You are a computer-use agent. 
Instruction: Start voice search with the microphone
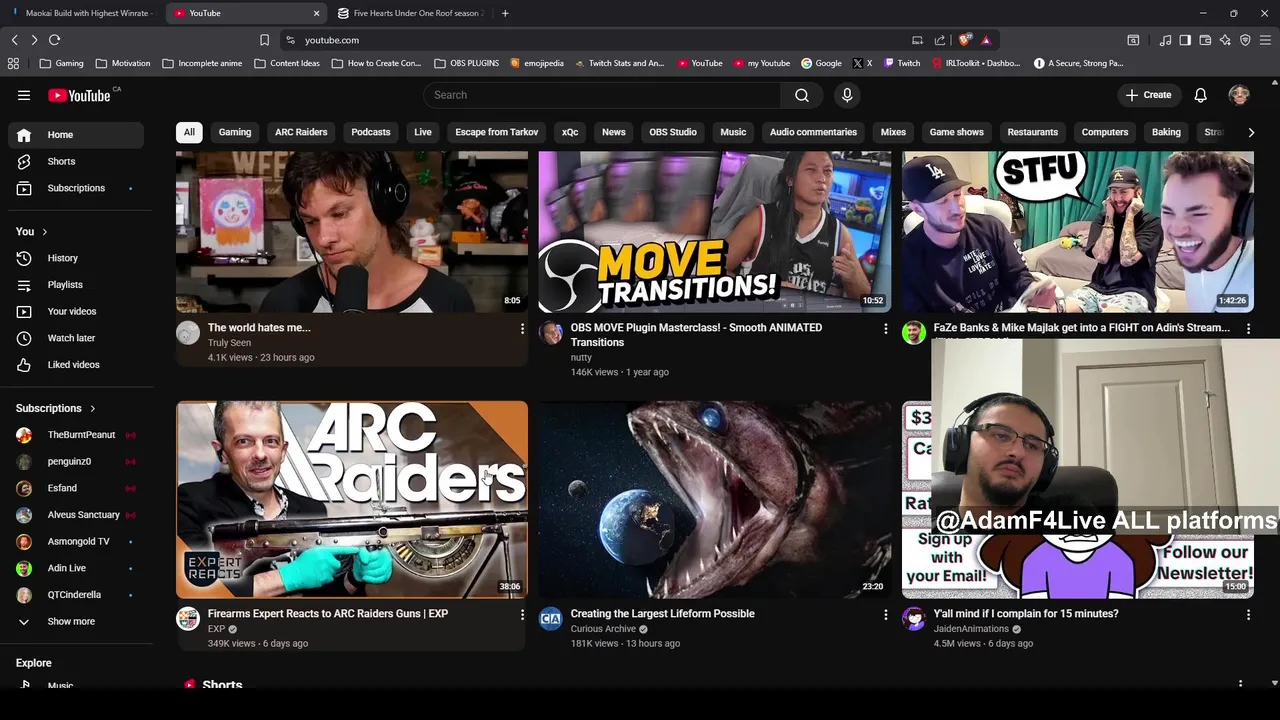point(847,95)
